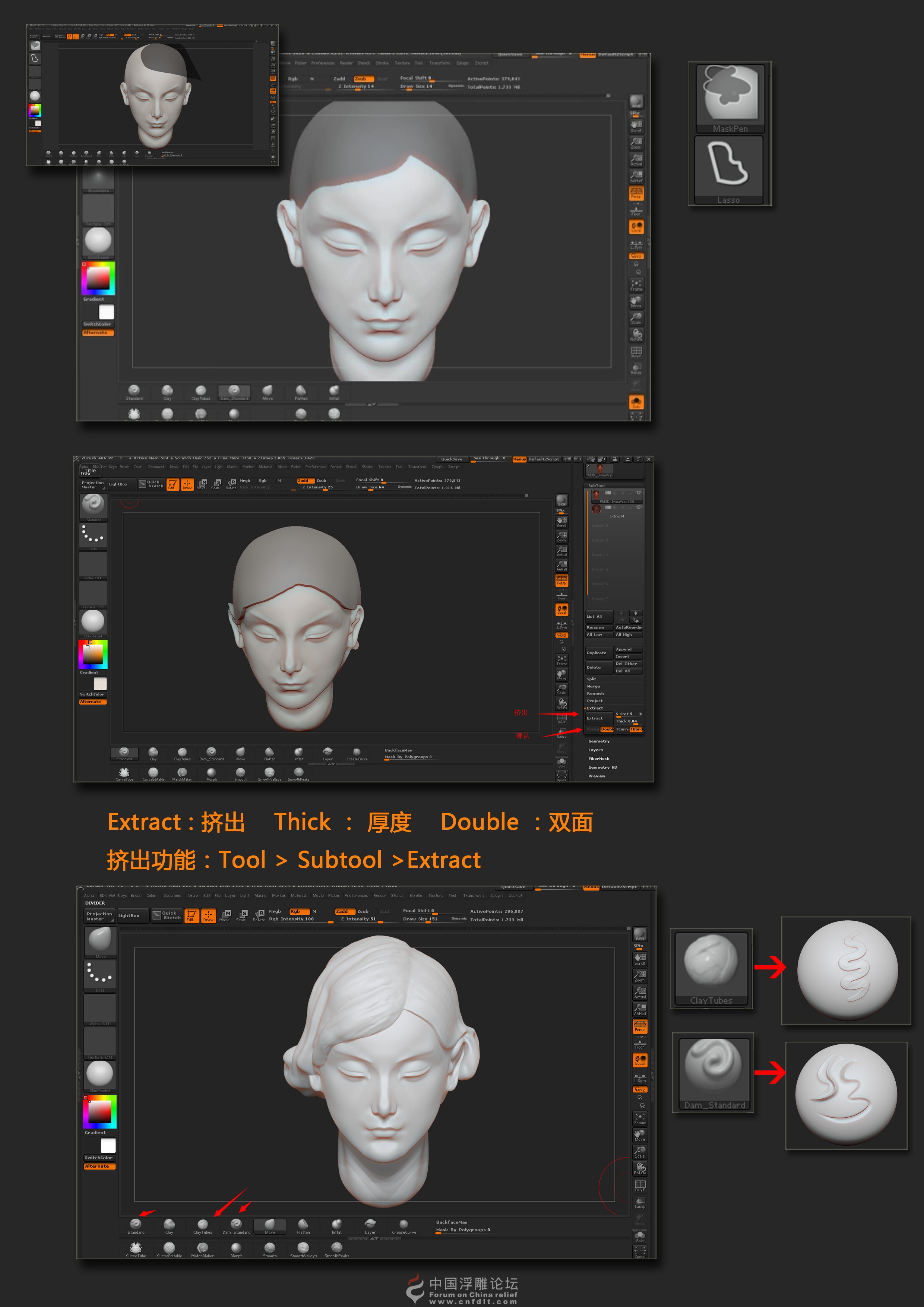Select the Standard brush in bottom screenshot
The image size is (924, 1307).
coord(136,1226)
